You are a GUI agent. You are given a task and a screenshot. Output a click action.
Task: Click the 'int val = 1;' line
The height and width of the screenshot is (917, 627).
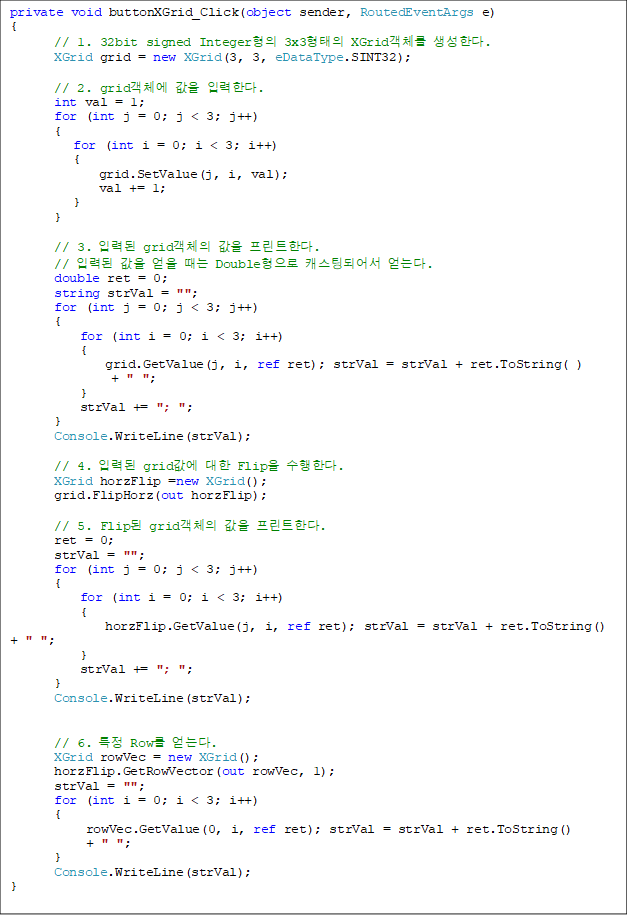[99, 102]
